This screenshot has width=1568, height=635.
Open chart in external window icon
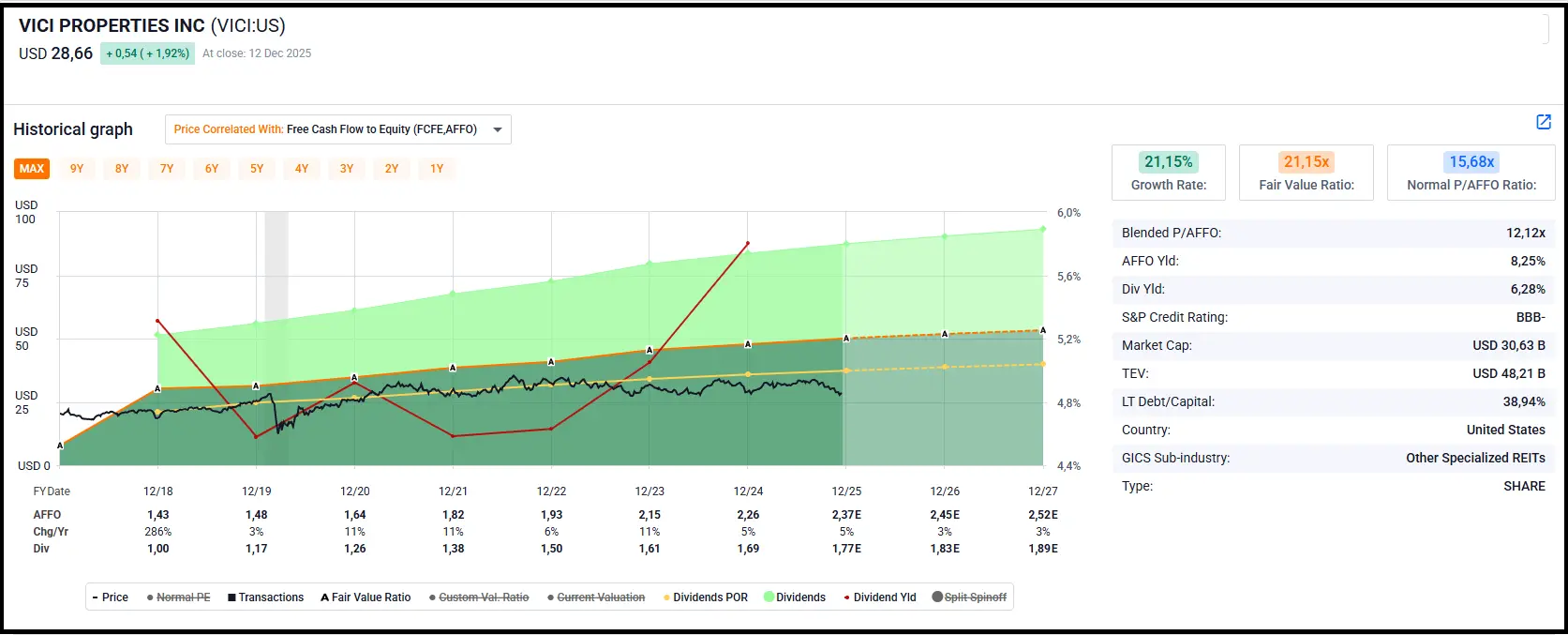[x=1543, y=122]
